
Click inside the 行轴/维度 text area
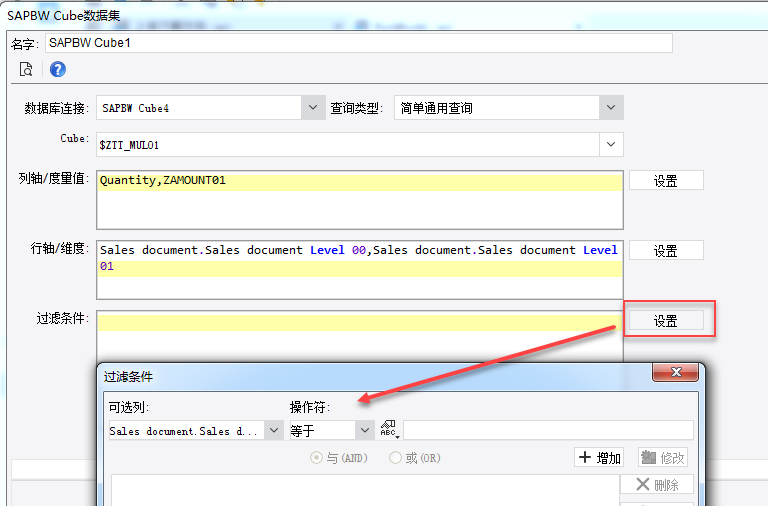(360, 269)
